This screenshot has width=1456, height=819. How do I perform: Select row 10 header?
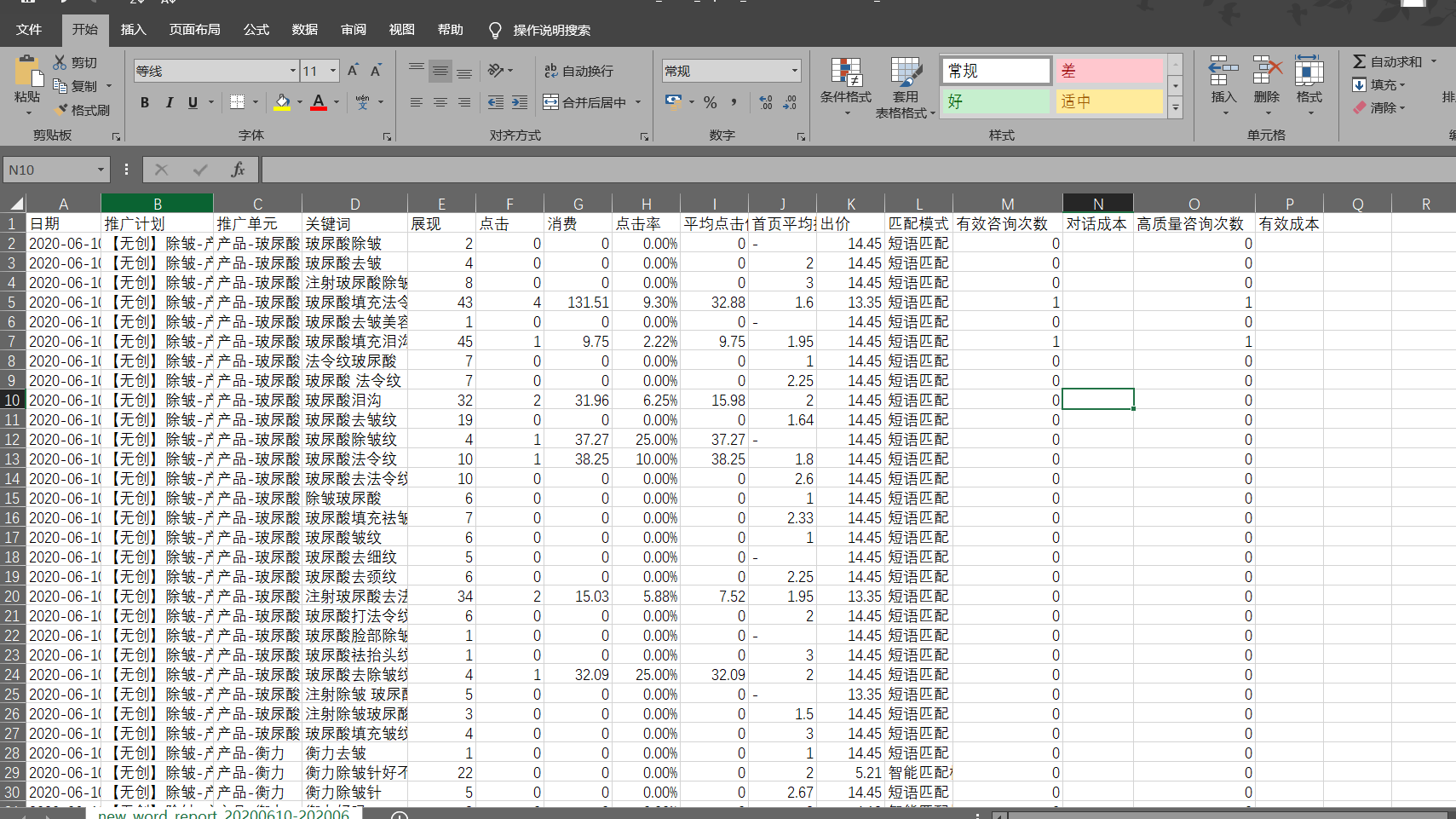pyautogui.click(x=13, y=400)
